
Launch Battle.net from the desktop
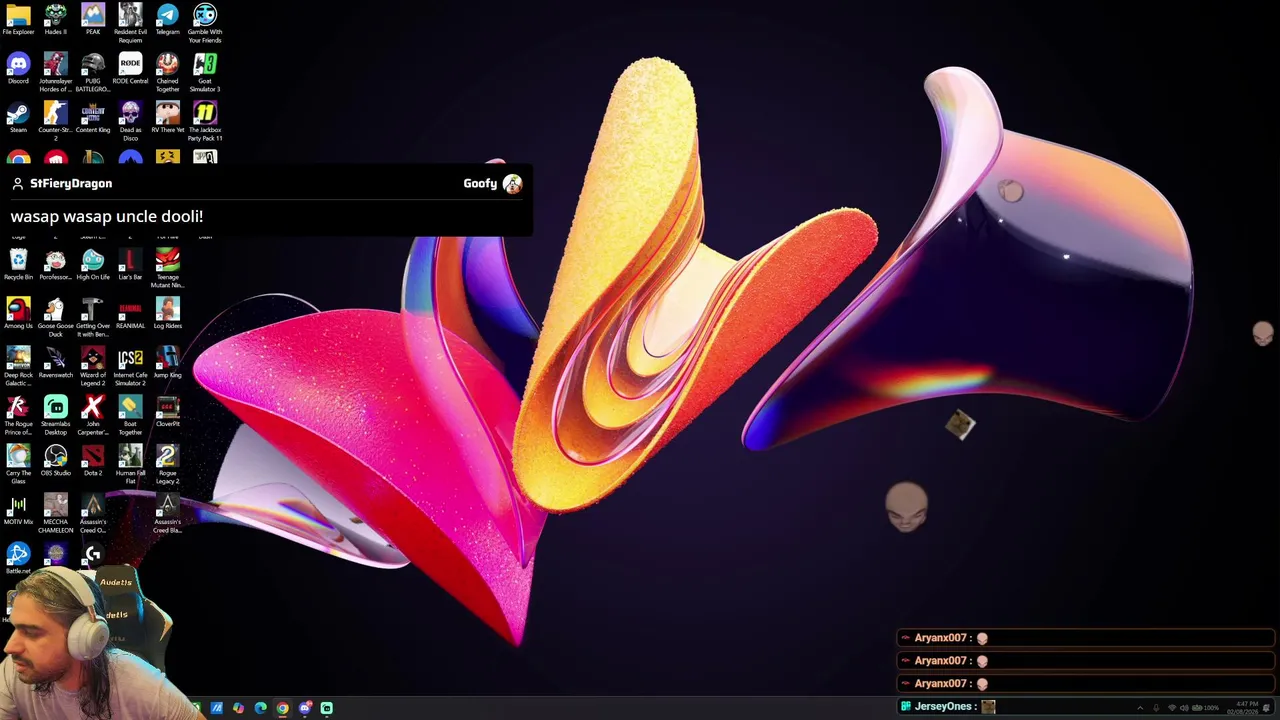(18, 558)
